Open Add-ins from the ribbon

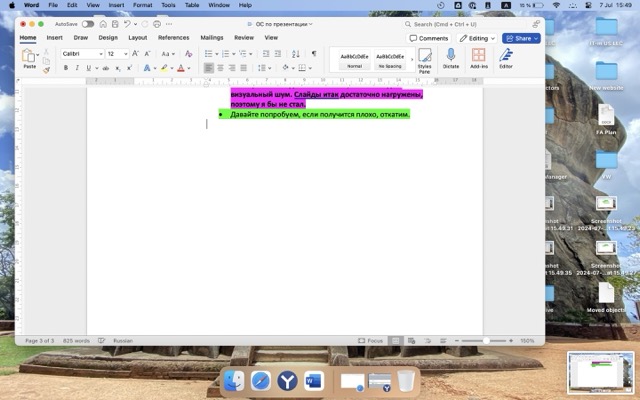coord(479,59)
